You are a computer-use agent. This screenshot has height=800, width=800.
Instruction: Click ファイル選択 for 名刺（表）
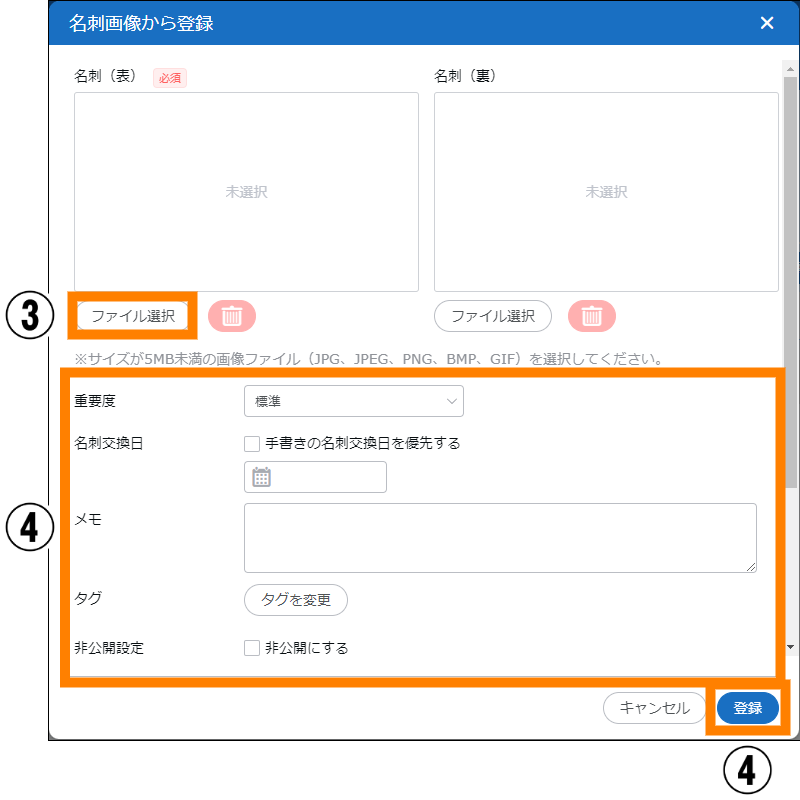[x=133, y=316]
